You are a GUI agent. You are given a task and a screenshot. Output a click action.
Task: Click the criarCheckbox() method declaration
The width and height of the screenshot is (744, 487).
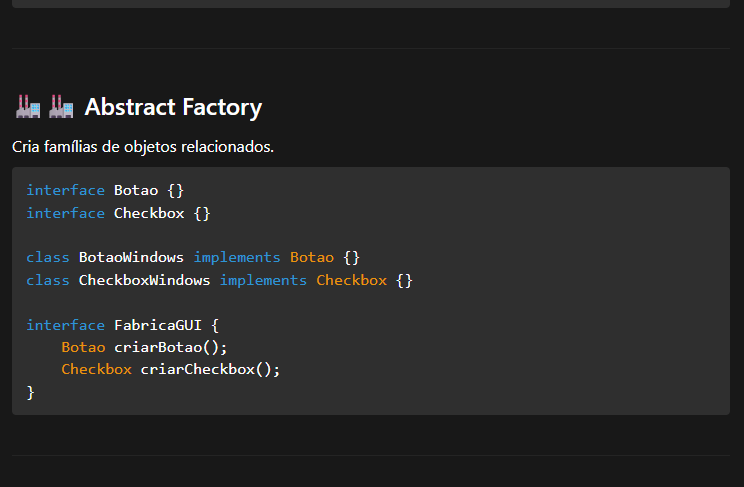210,369
